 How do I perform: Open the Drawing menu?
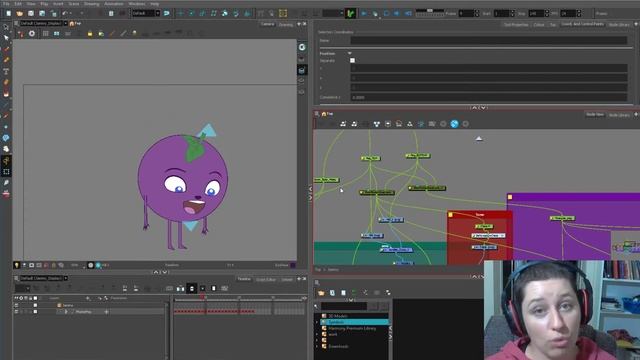pyautogui.click(x=91, y=4)
